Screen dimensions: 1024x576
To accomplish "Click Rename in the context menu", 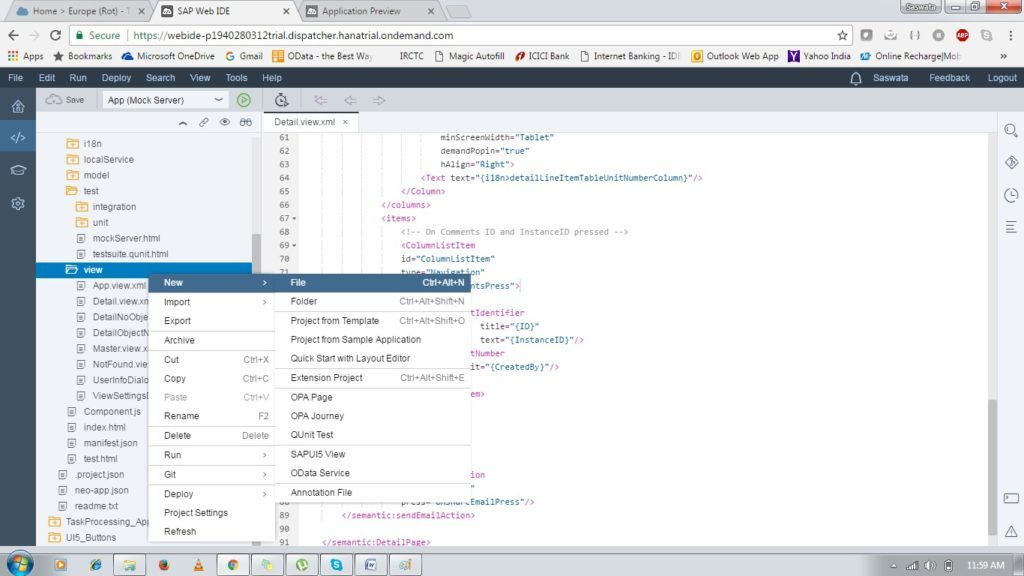I will pos(211,416).
